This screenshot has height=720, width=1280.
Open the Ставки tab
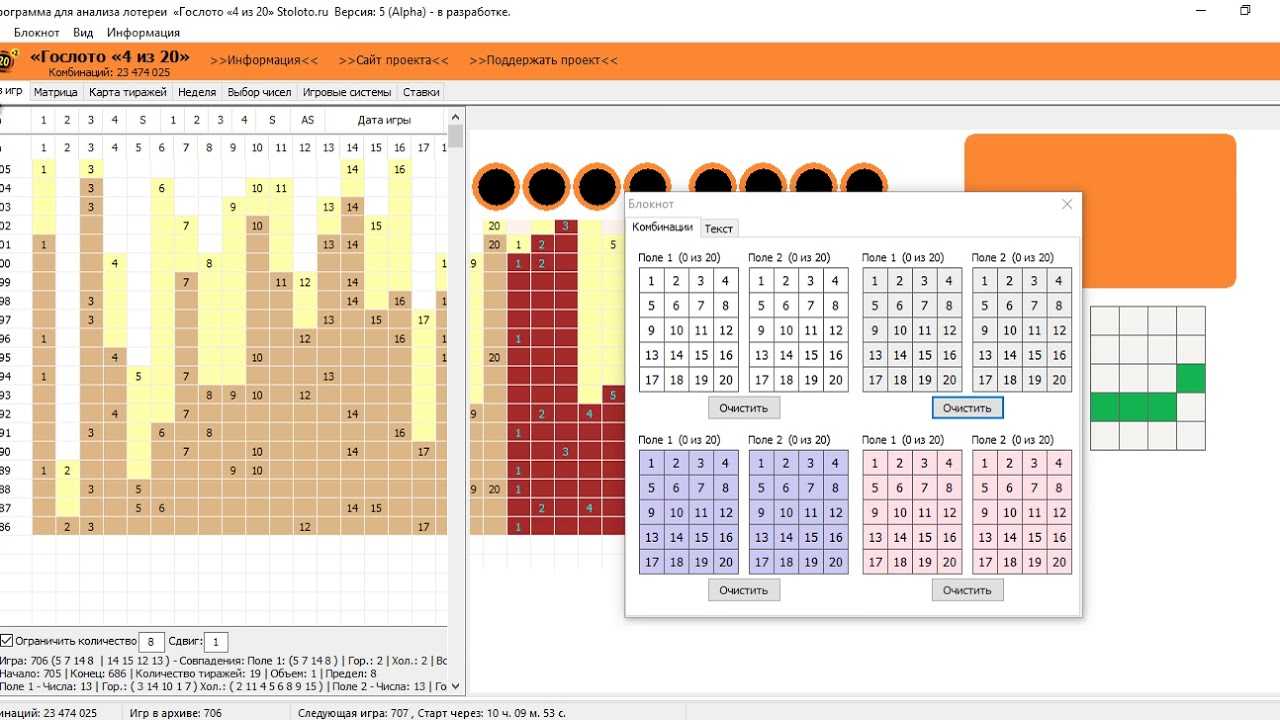point(421,92)
